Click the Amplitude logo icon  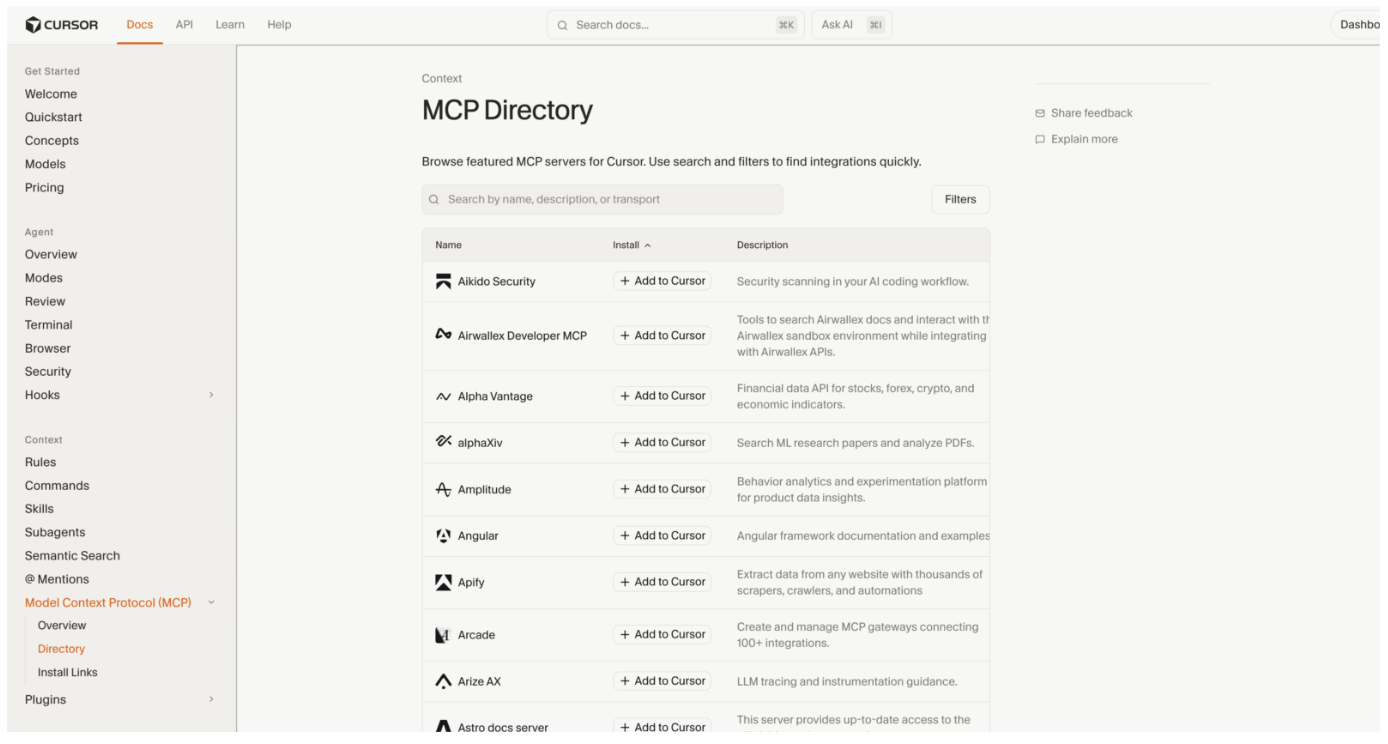click(443, 490)
